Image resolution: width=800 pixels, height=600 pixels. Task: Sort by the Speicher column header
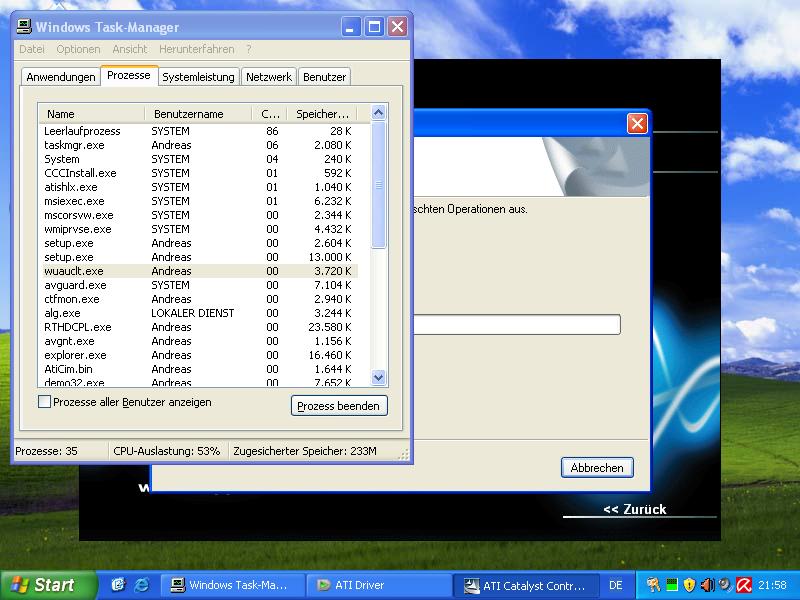(322, 114)
